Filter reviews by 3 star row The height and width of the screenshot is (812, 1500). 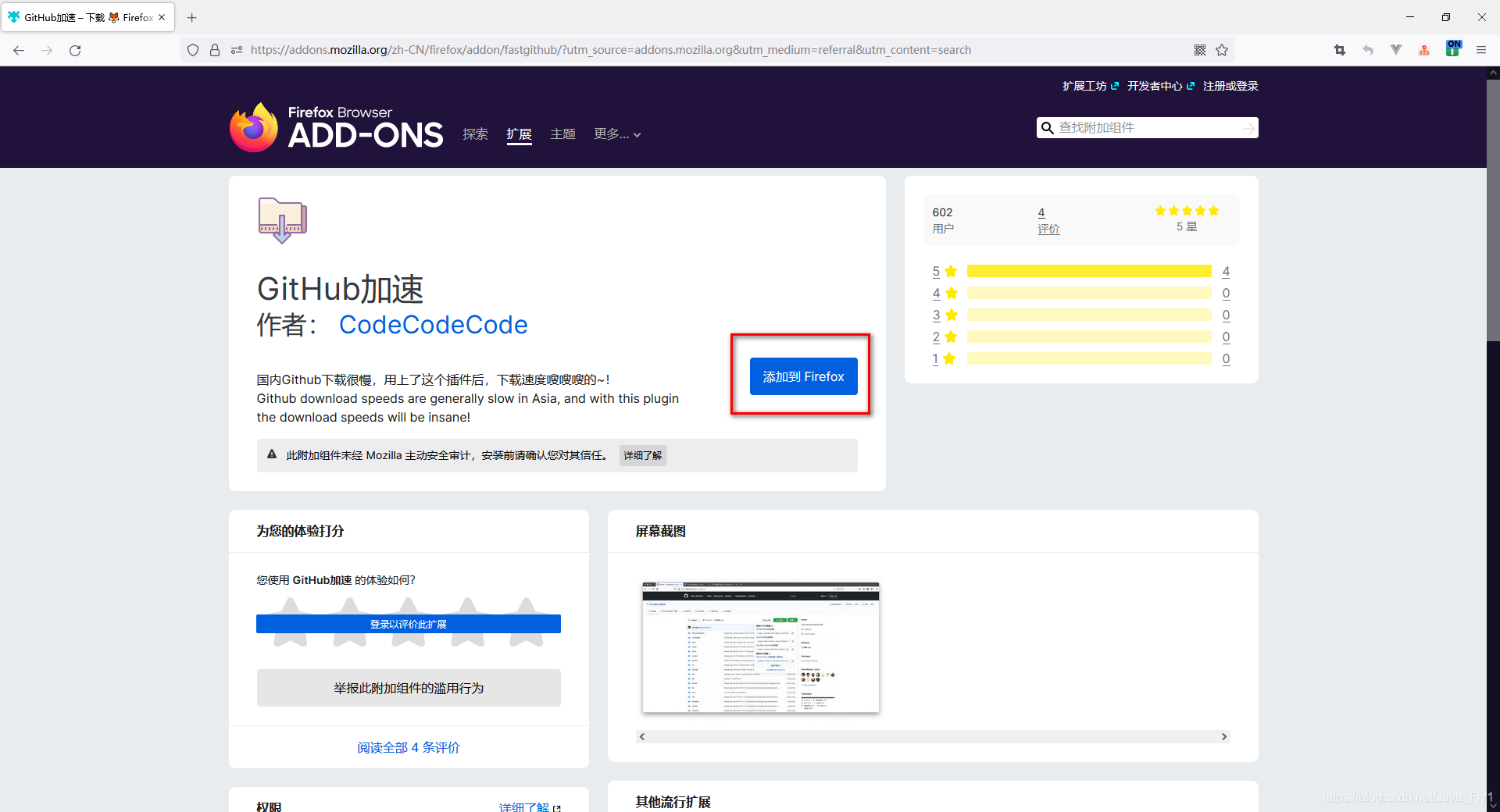tap(1081, 315)
